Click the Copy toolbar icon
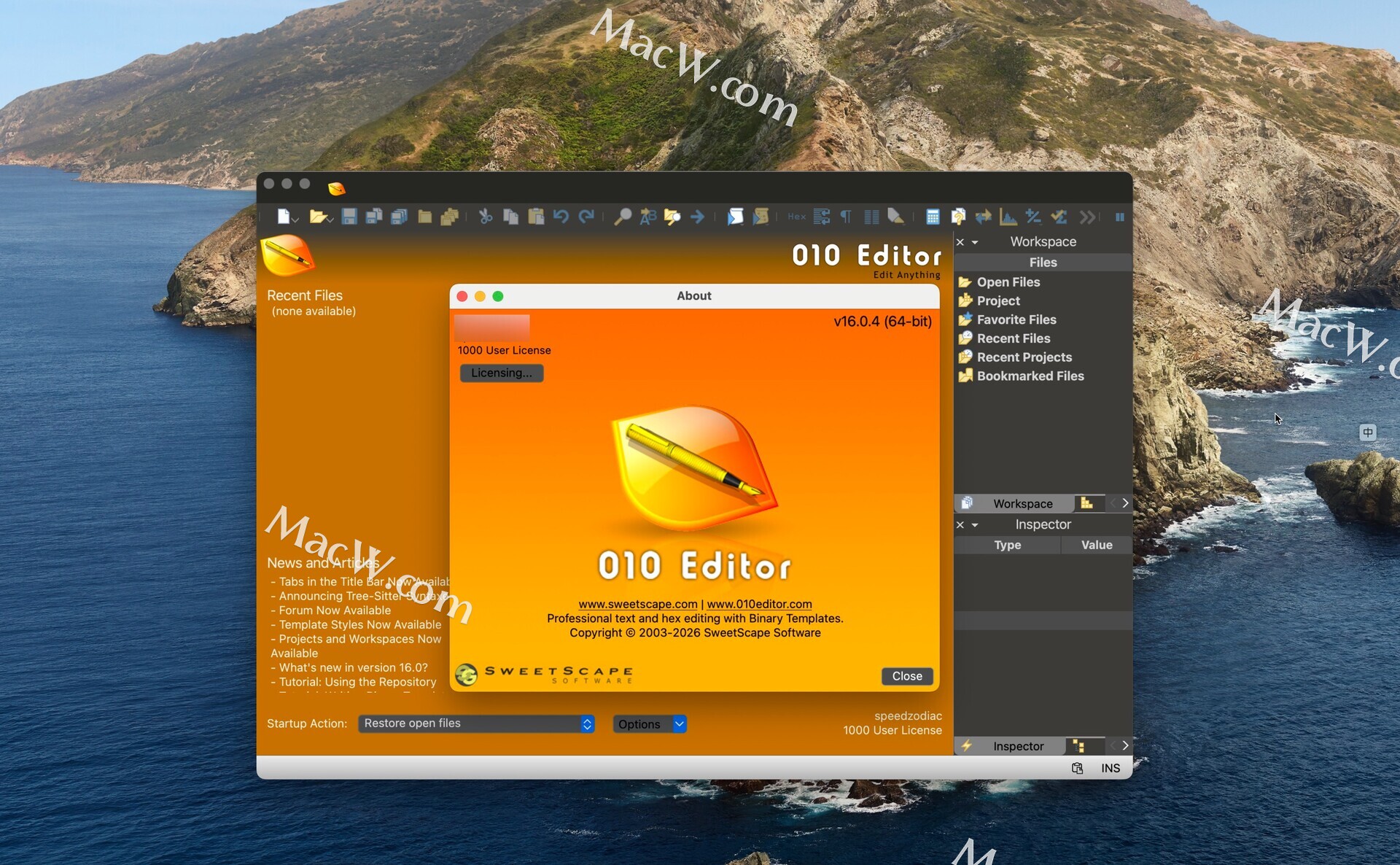Image resolution: width=1400 pixels, height=865 pixels. click(510, 217)
